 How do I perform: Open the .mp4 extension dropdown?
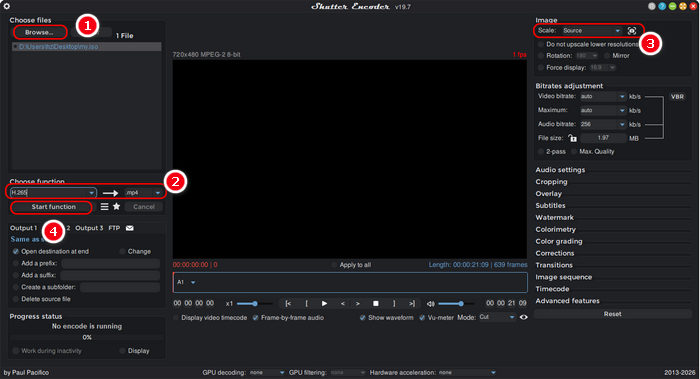[143, 192]
